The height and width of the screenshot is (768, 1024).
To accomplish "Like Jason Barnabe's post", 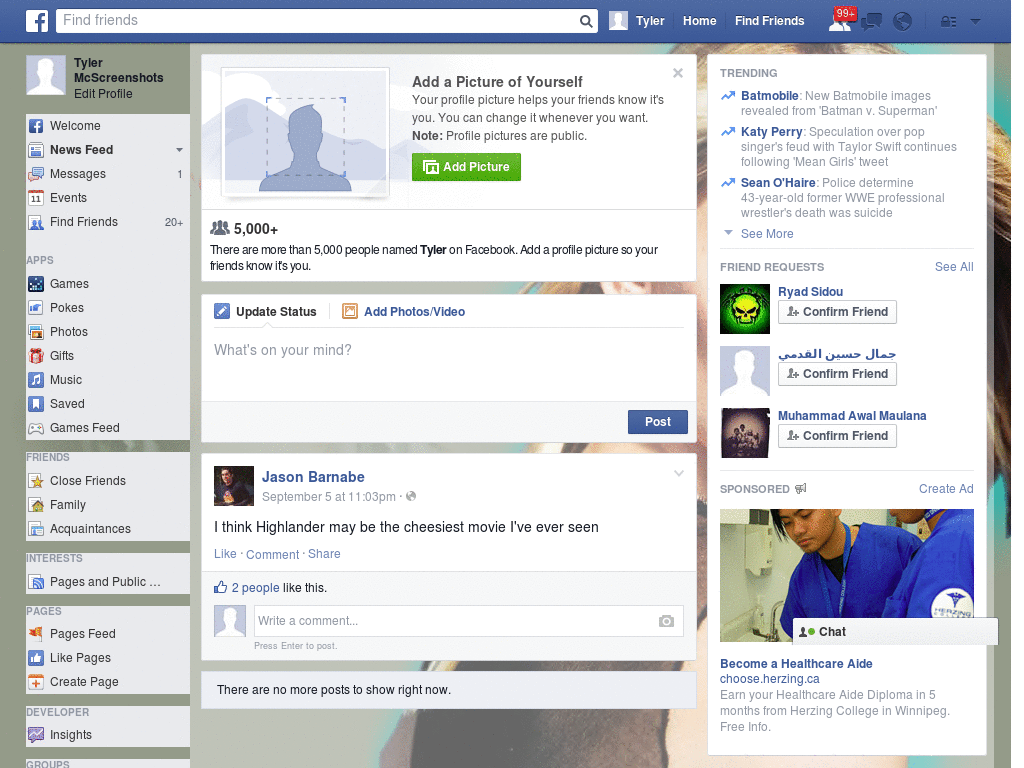I will (225, 554).
